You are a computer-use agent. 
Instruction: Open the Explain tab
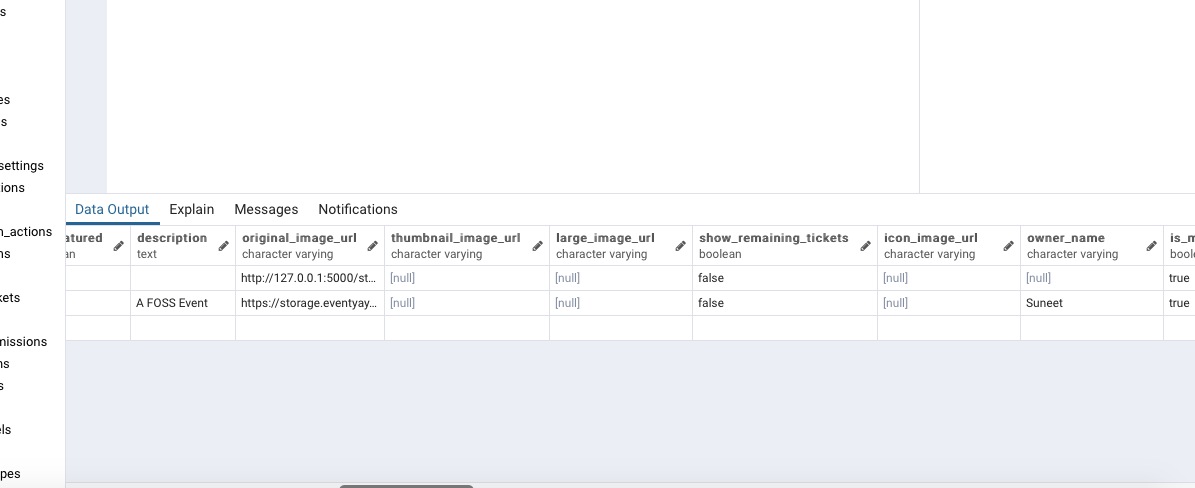pos(191,209)
